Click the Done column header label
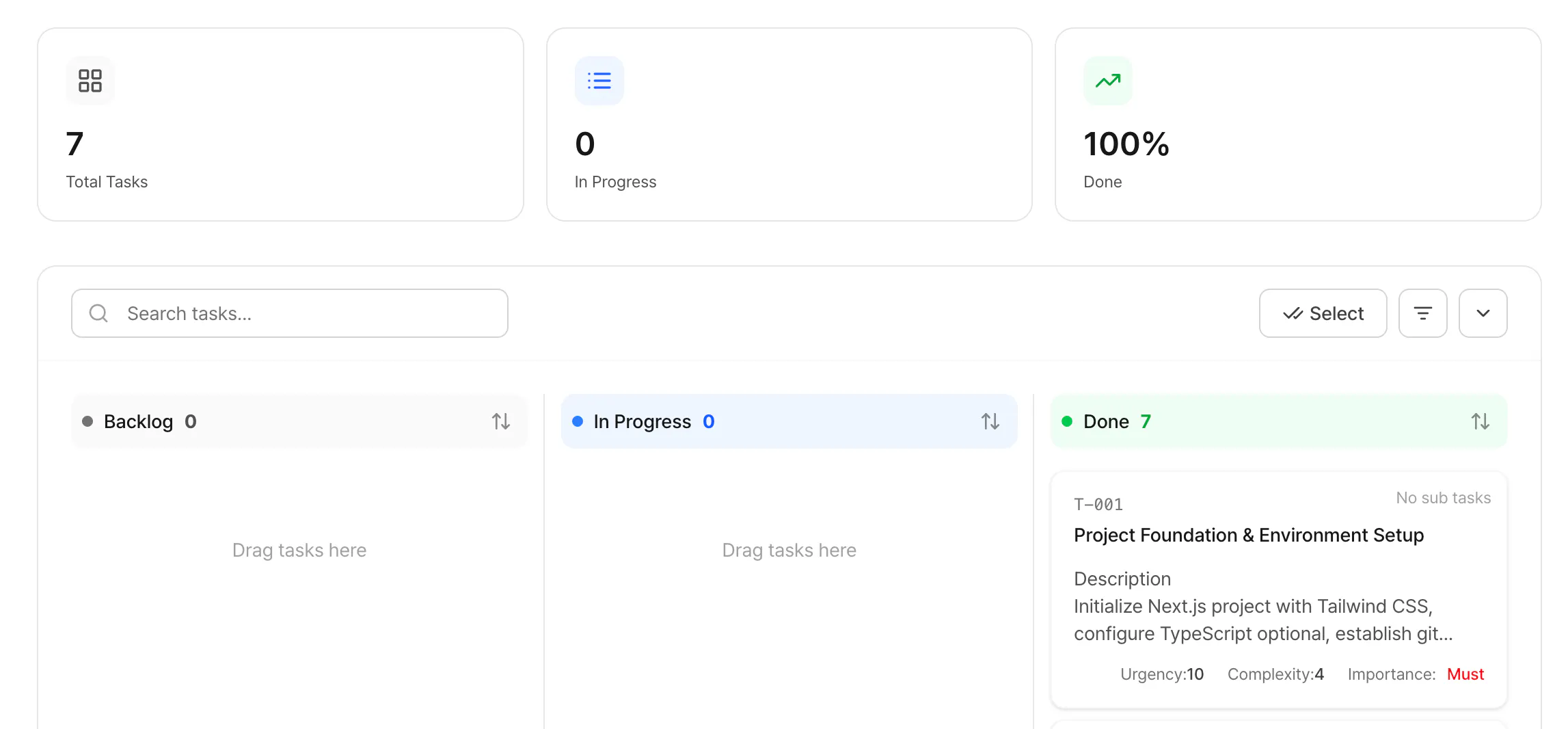Screen dimensions: 1568x729 (1106, 421)
